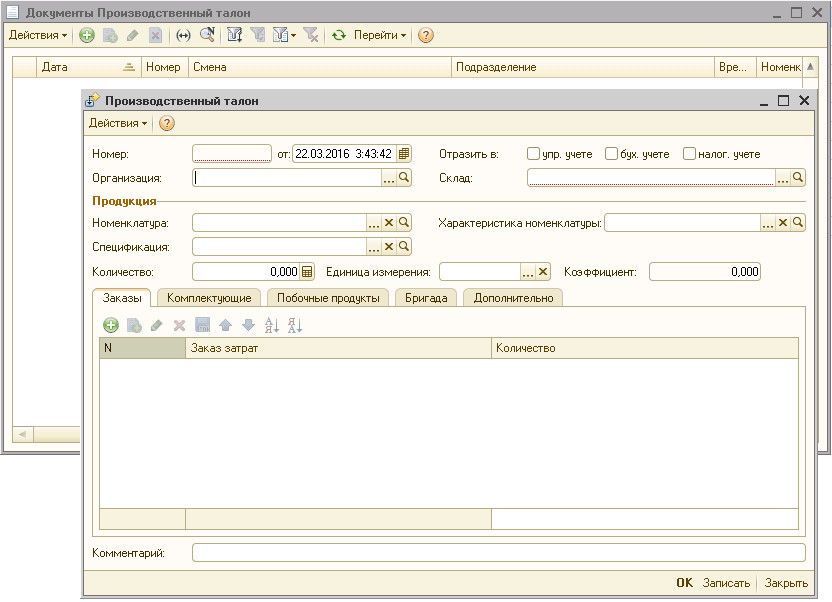The width and height of the screenshot is (832, 602).
Task: Click the OK button
Action: tap(684, 583)
